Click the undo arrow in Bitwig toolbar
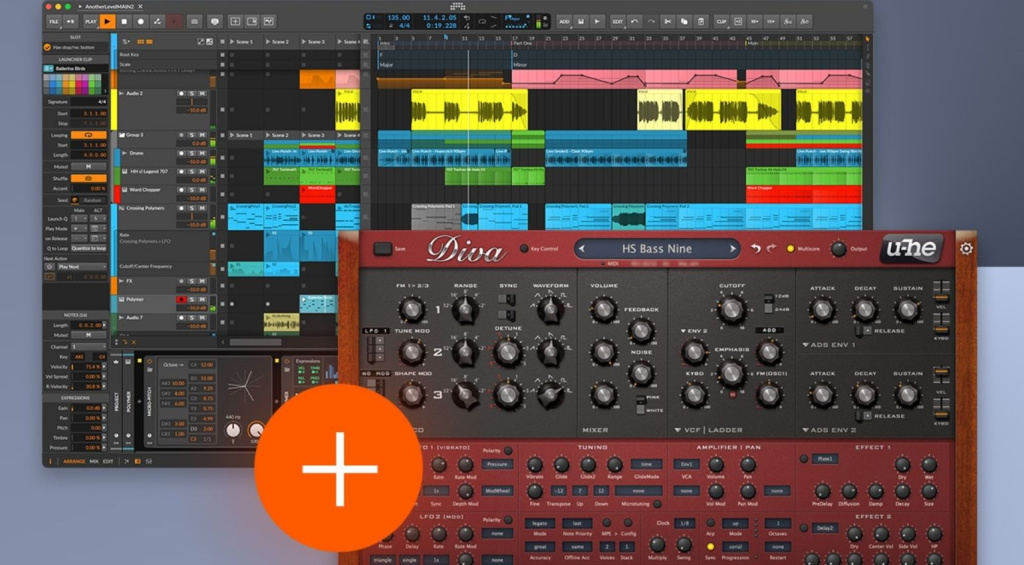 (x=634, y=22)
